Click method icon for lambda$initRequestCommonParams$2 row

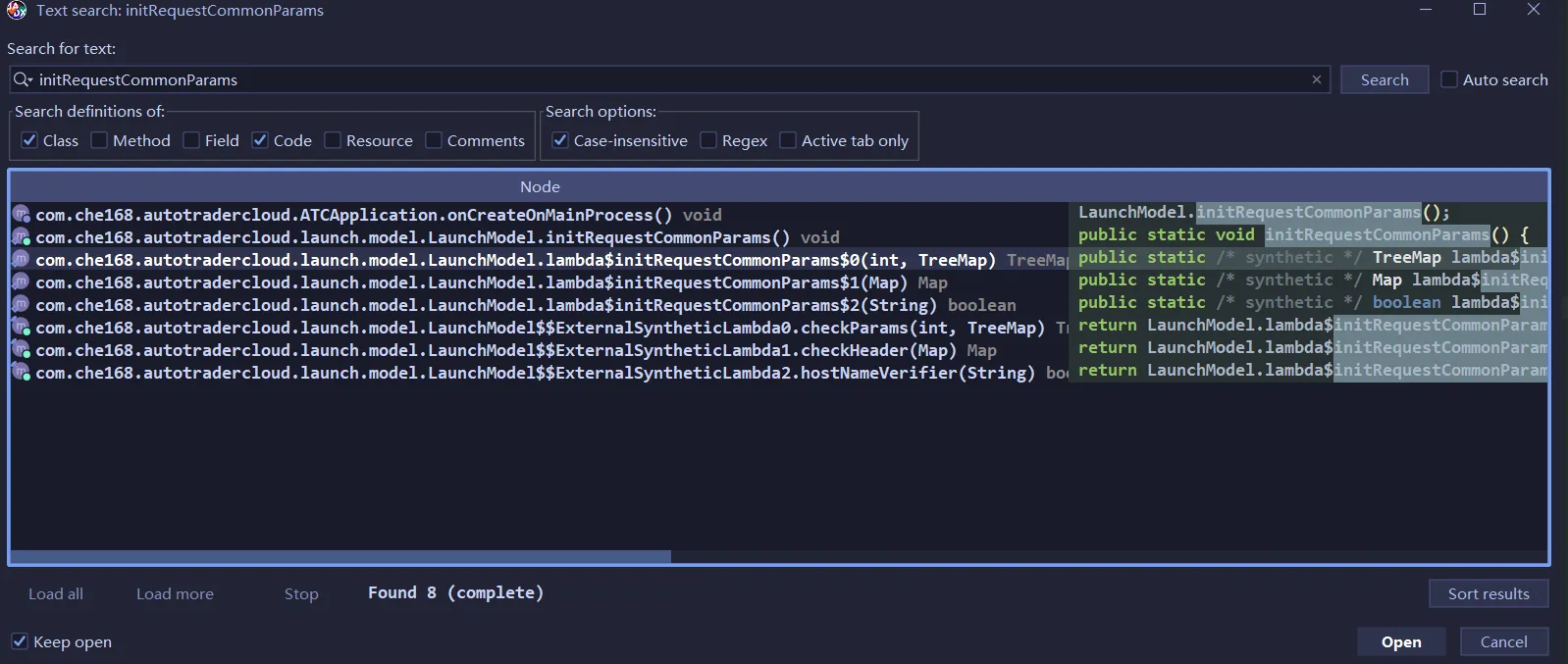pyautogui.click(x=22, y=305)
